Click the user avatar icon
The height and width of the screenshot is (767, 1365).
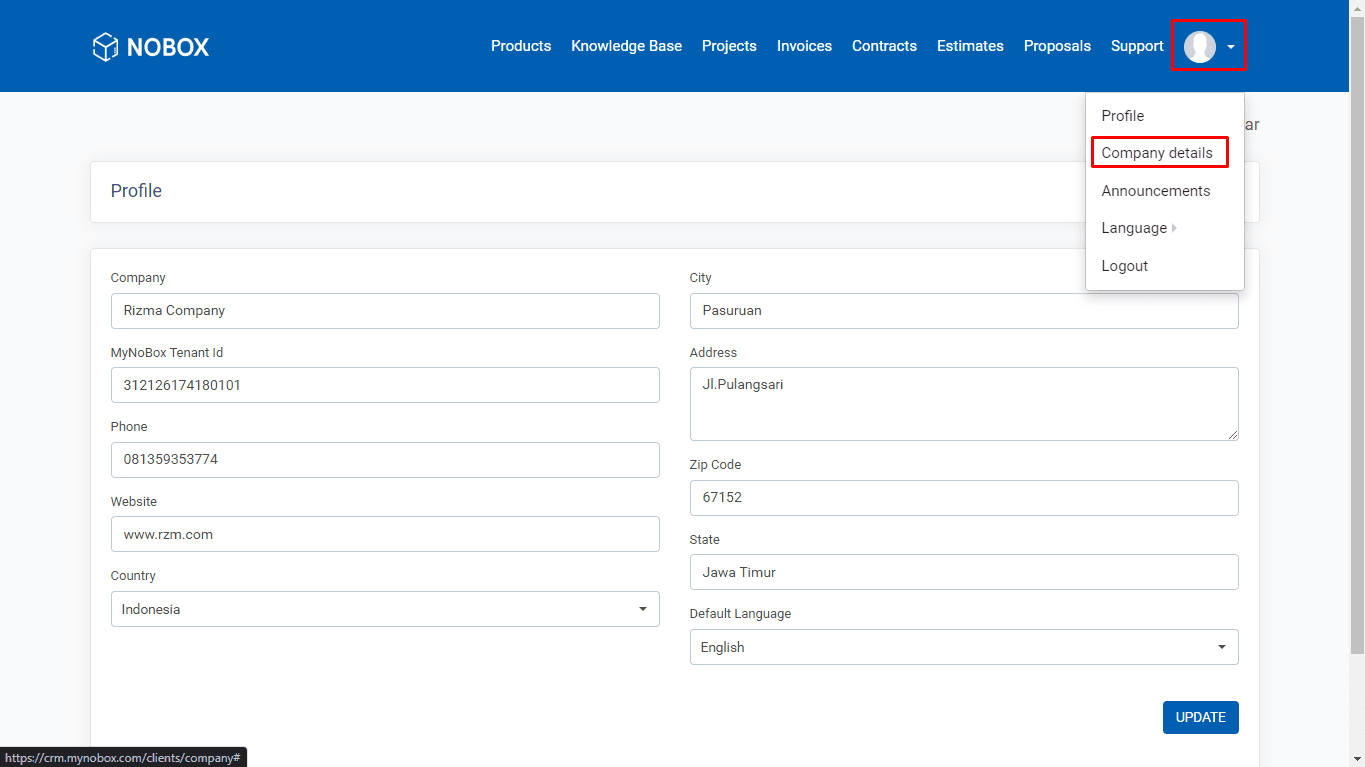(1198, 45)
